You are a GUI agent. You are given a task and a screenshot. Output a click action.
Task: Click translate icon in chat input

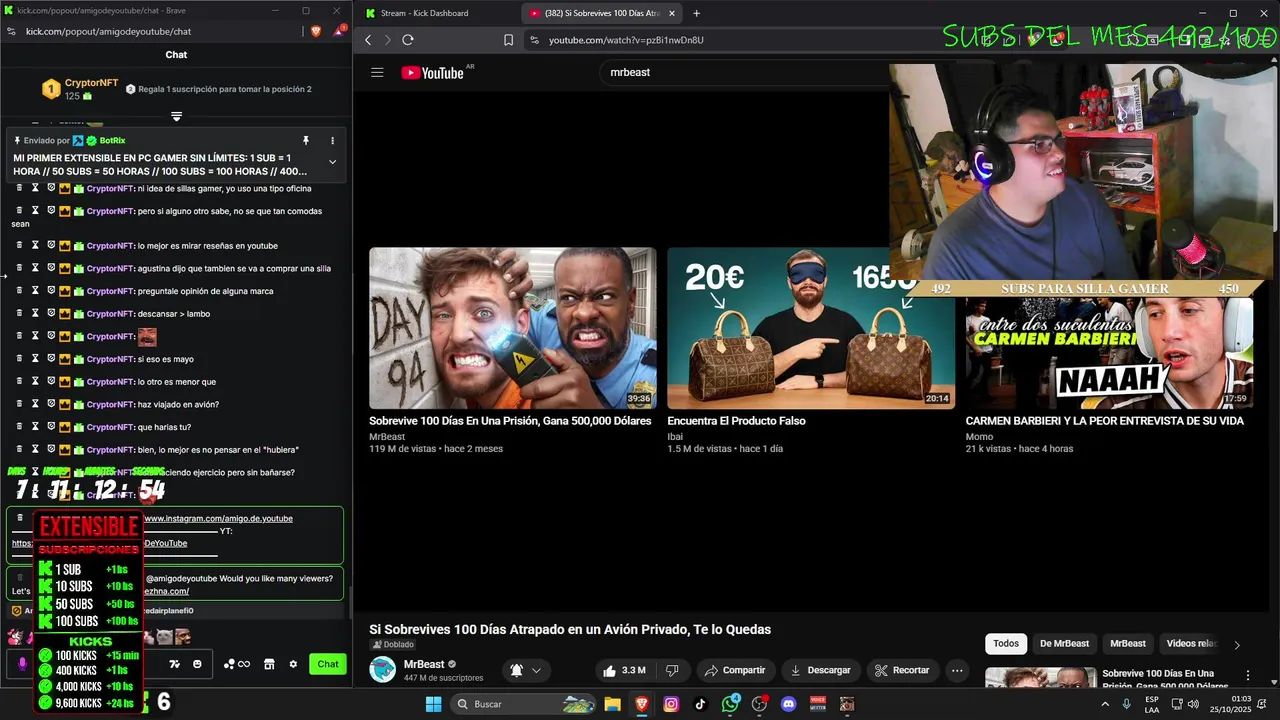point(174,664)
